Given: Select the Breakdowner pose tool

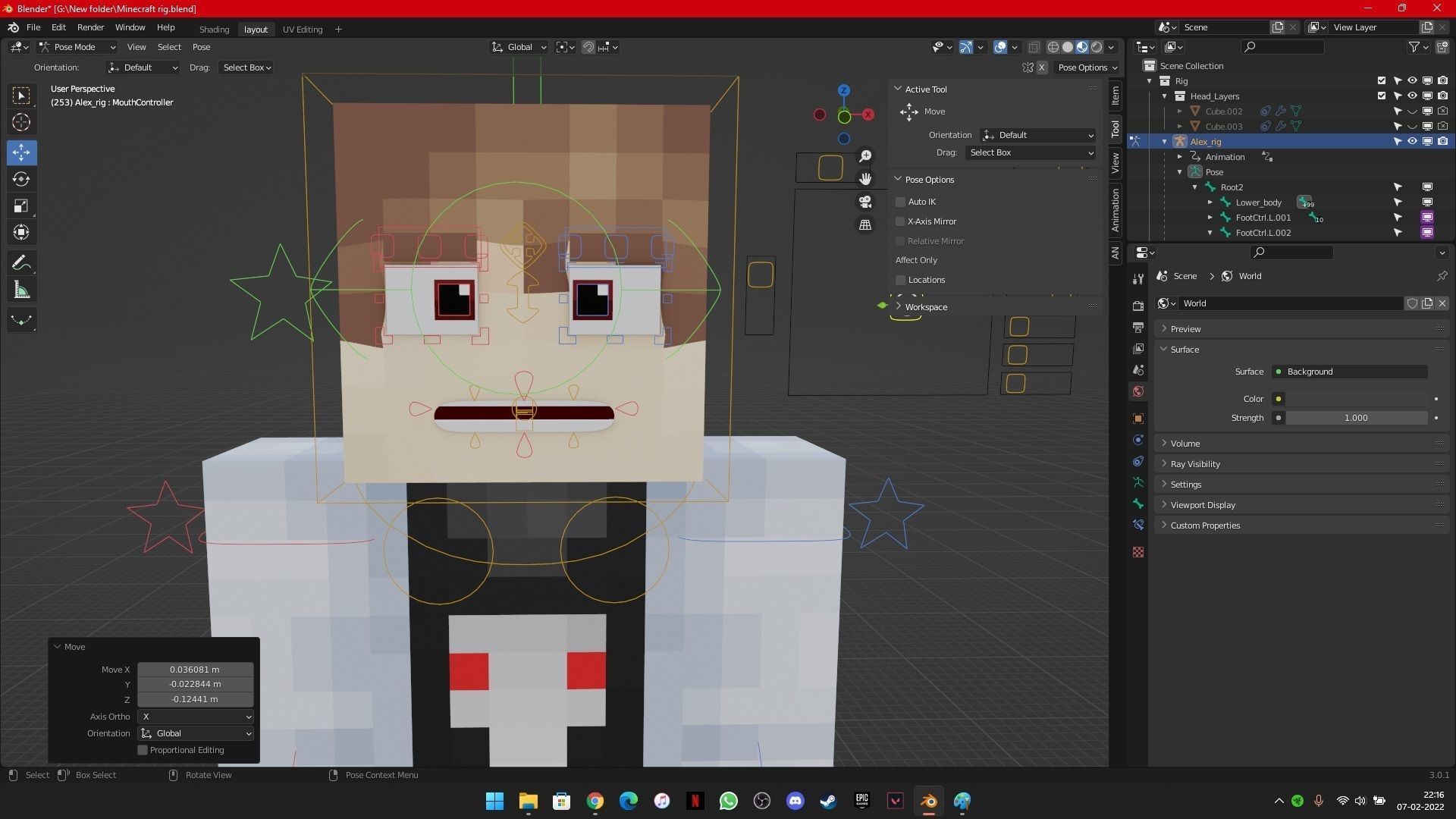Looking at the screenshot, I should [21, 320].
